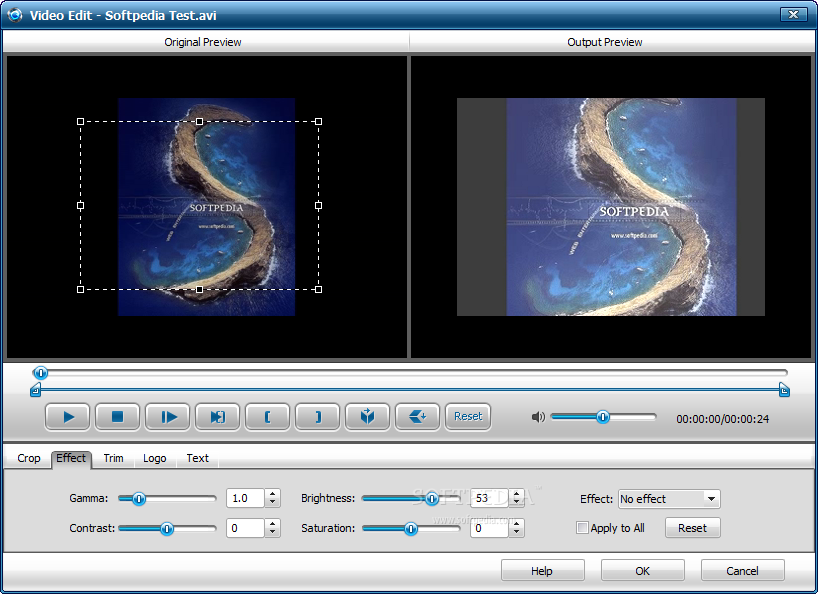This screenshot has width=818, height=594.
Task: Click the middle-right crop handle
Action: click(319, 205)
